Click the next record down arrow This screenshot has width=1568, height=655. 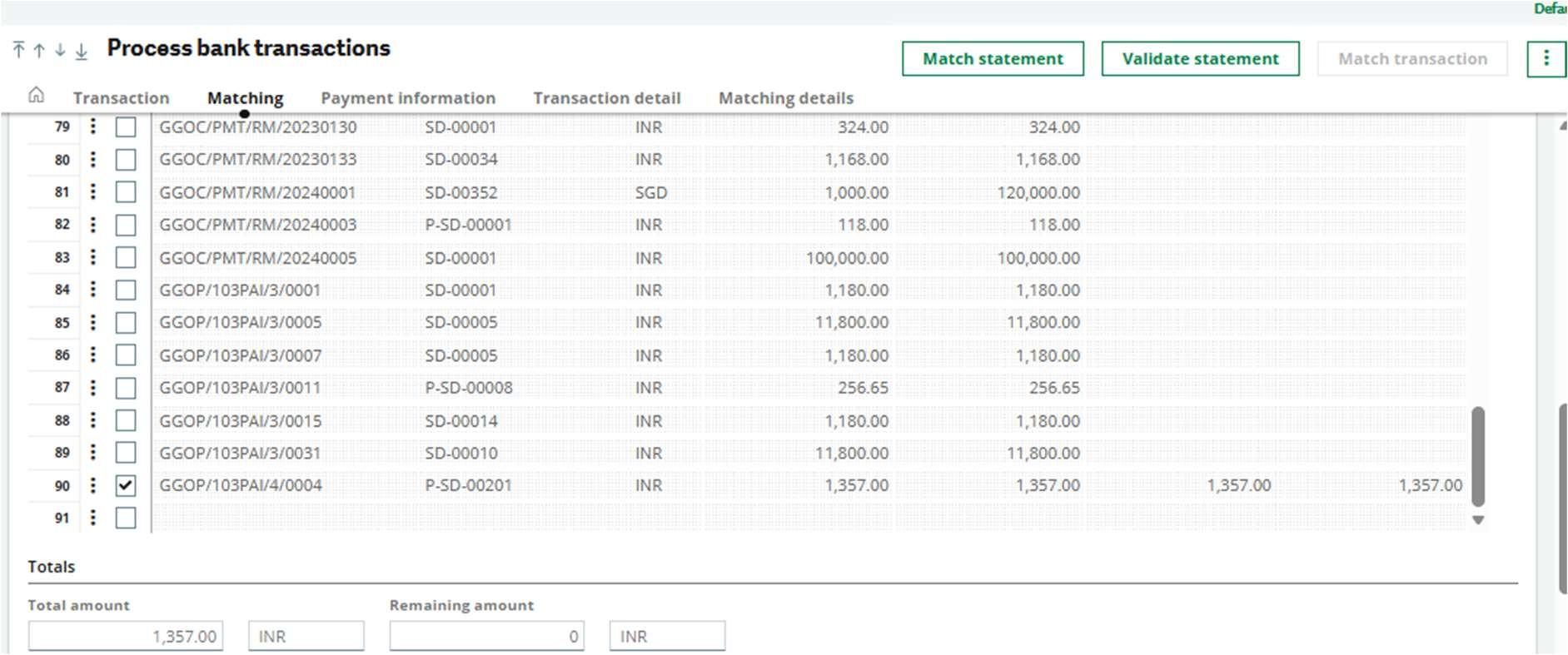60,50
